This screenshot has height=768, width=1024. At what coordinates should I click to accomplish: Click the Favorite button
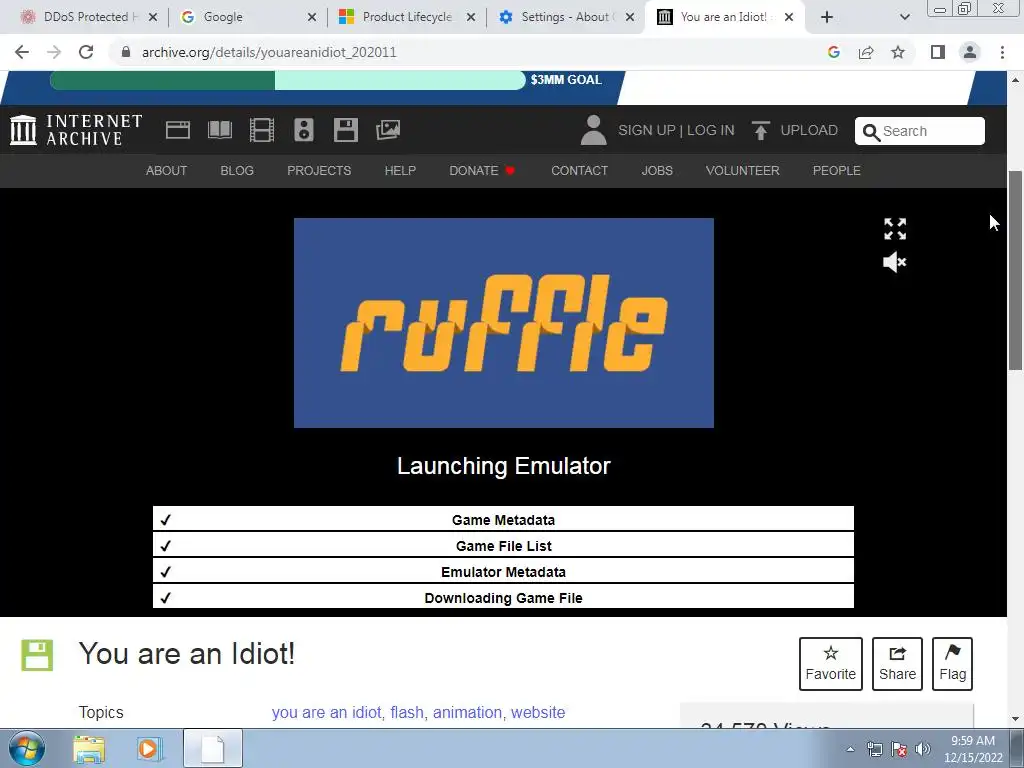[x=831, y=664]
